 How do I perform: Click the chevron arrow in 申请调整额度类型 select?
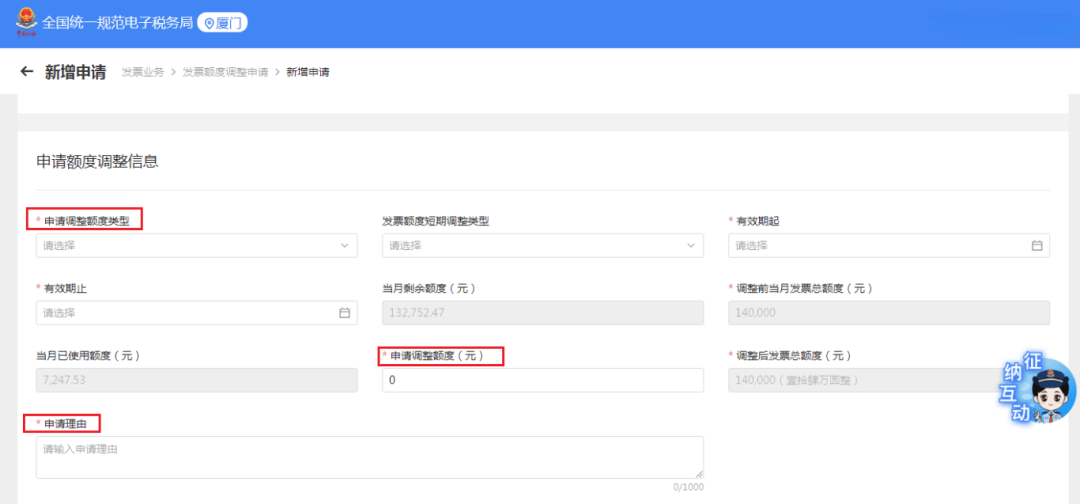(x=345, y=246)
